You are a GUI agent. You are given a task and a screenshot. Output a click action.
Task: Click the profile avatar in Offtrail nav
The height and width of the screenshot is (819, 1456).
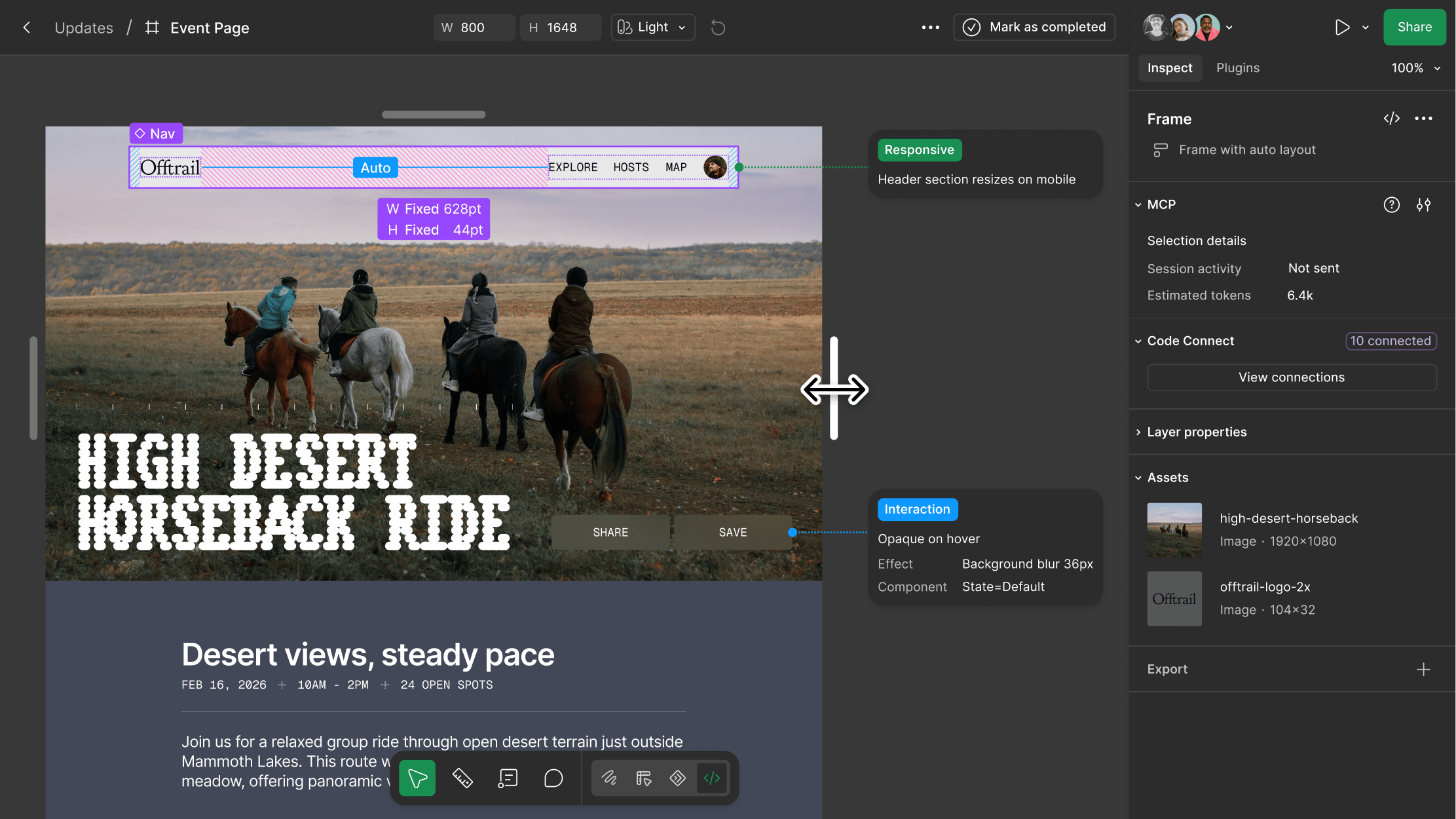[715, 168]
